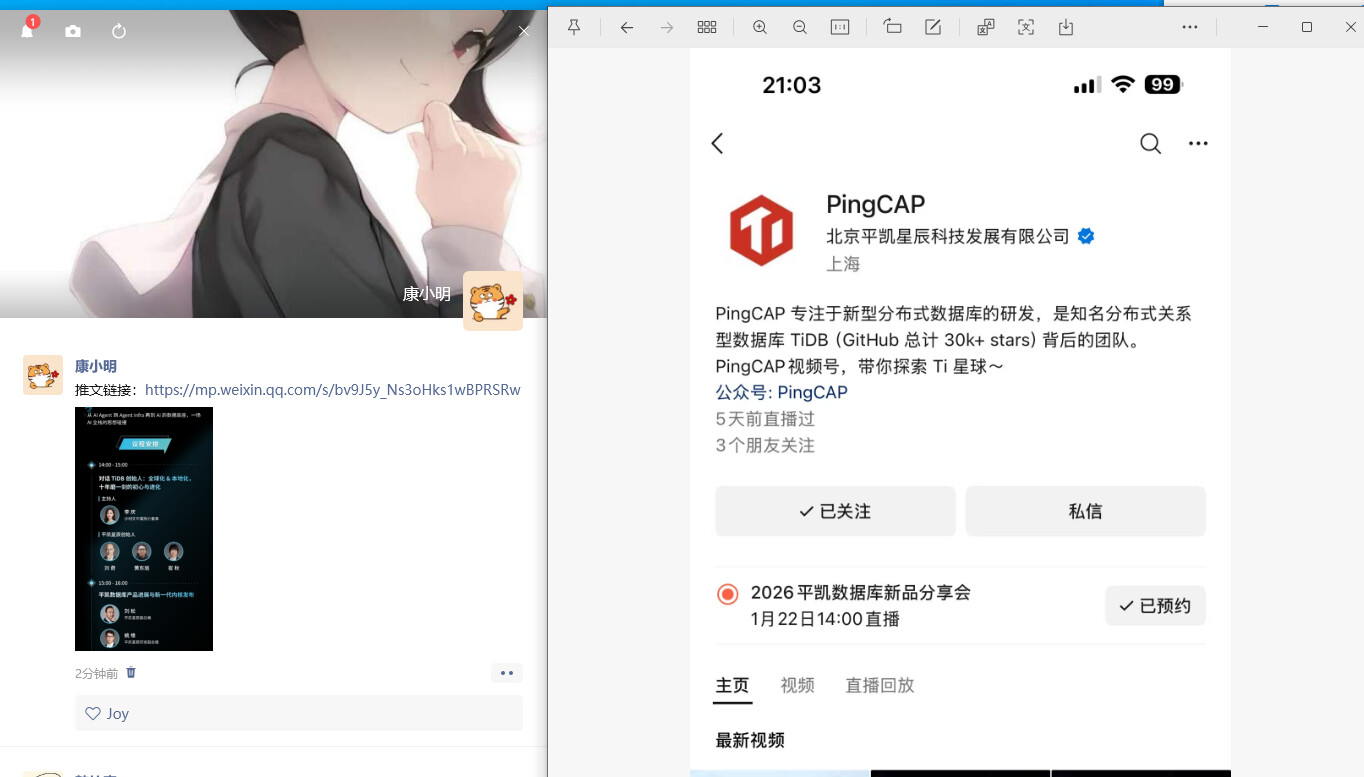Image resolution: width=1364 pixels, height=777 pixels.
Task: Zoom in on the image
Action: [x=760, y=28]
